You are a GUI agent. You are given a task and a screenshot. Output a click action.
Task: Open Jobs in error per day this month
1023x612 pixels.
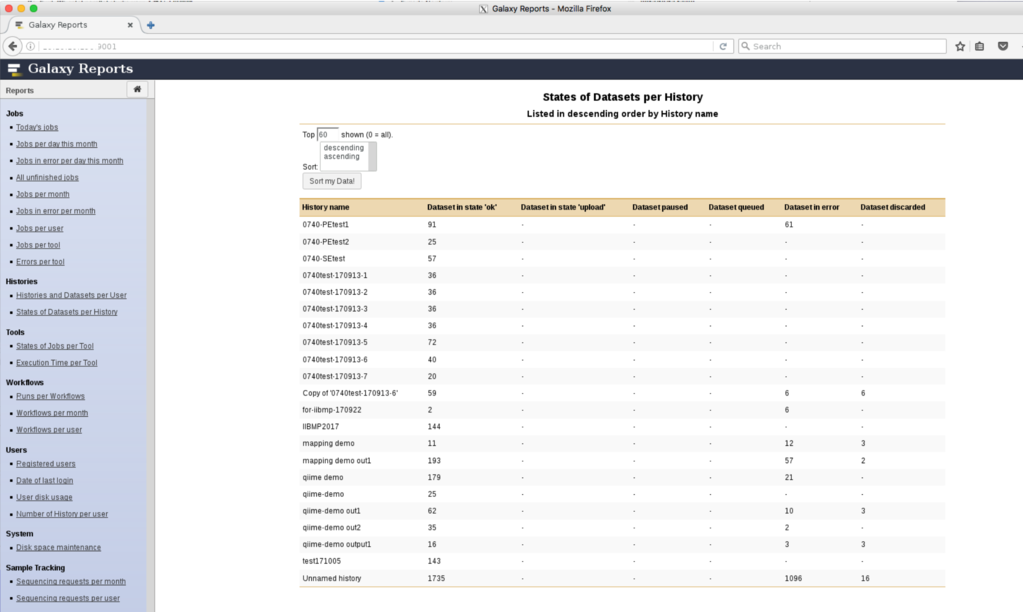(x=70, y=161)
